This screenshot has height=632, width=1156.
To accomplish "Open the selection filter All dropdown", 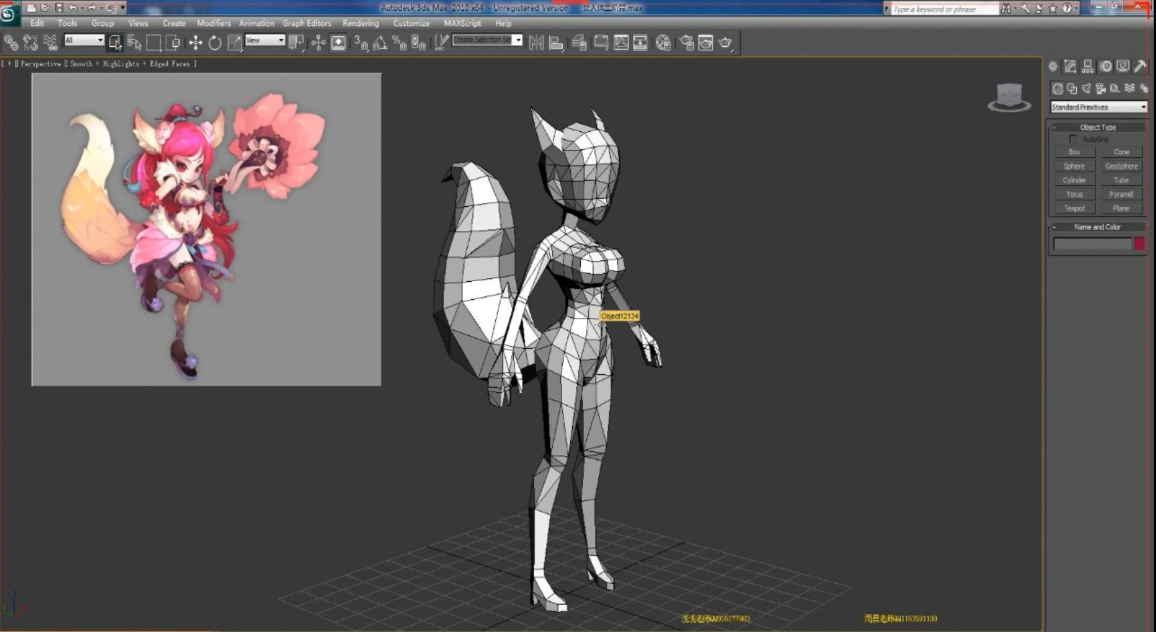I will point(84,41).
